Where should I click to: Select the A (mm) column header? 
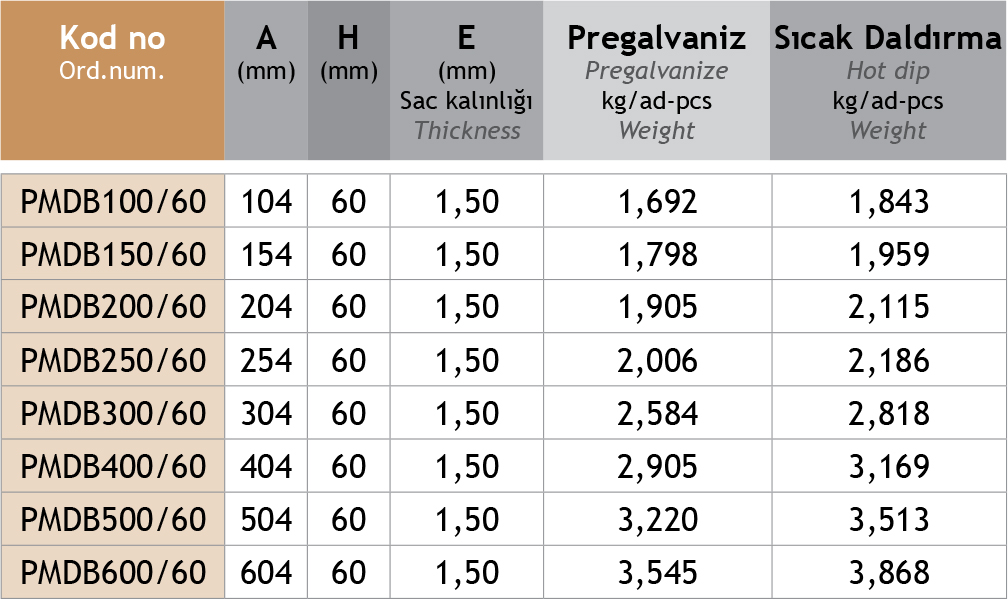[266, 53]
